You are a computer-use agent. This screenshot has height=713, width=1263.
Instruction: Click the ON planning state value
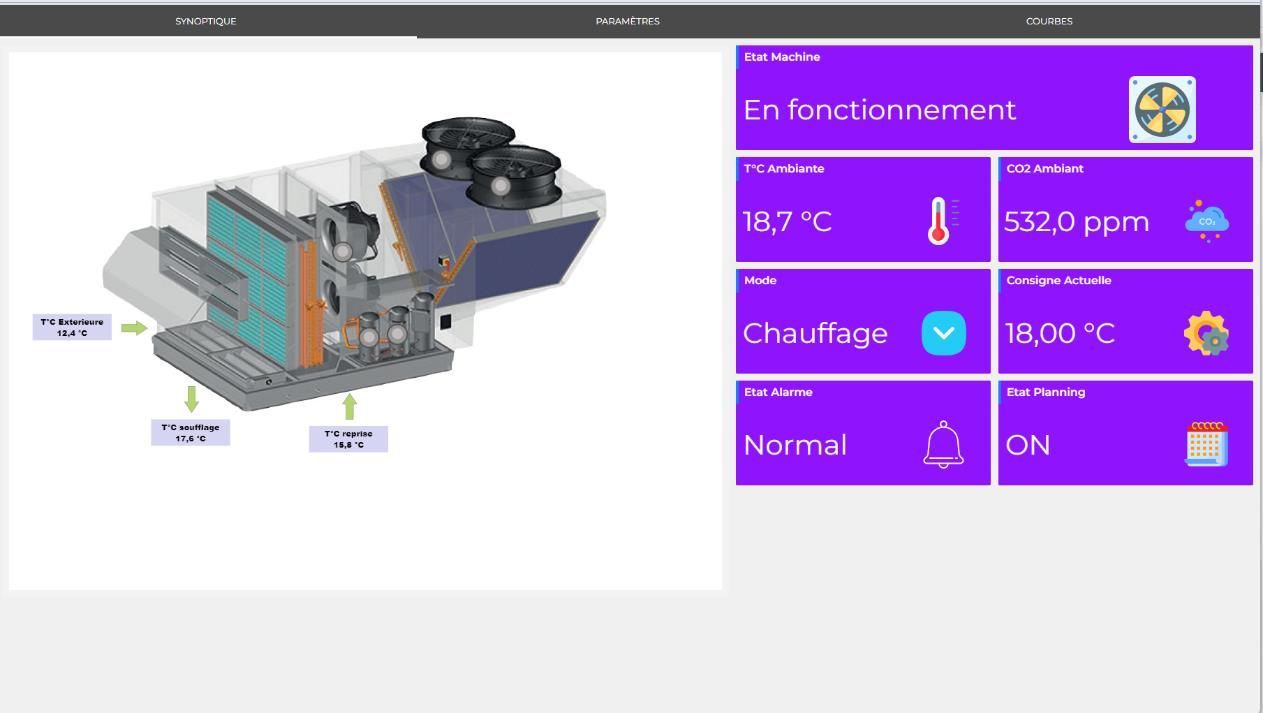point(1028,445)
